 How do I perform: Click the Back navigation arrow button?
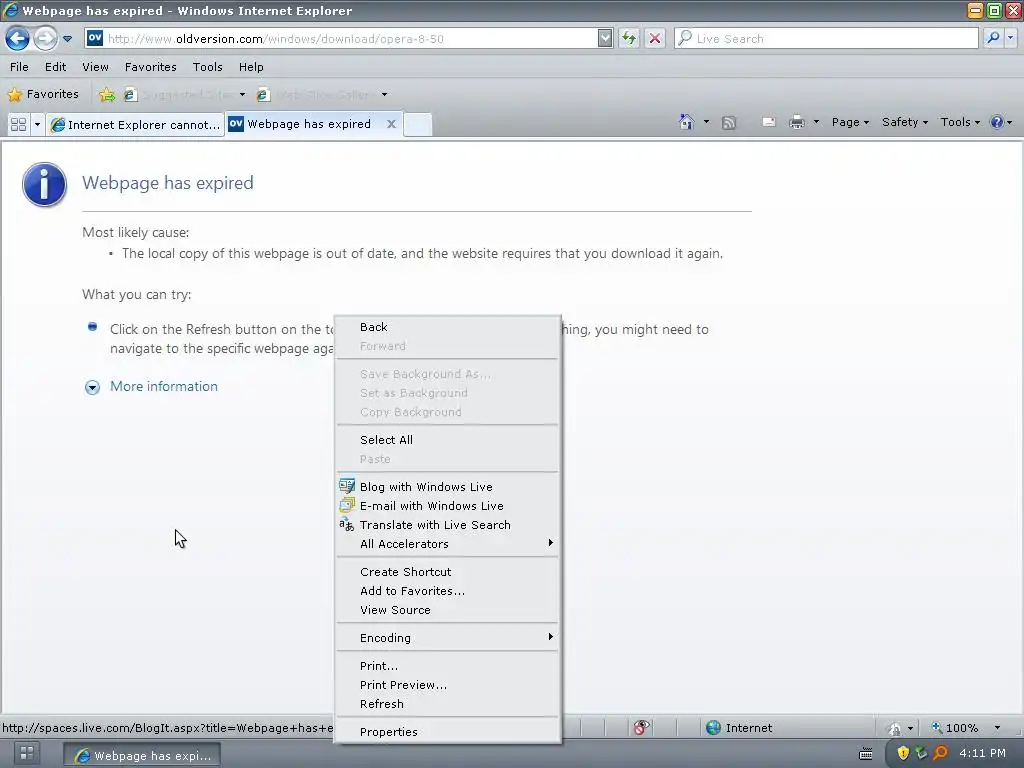coord(18,39)
